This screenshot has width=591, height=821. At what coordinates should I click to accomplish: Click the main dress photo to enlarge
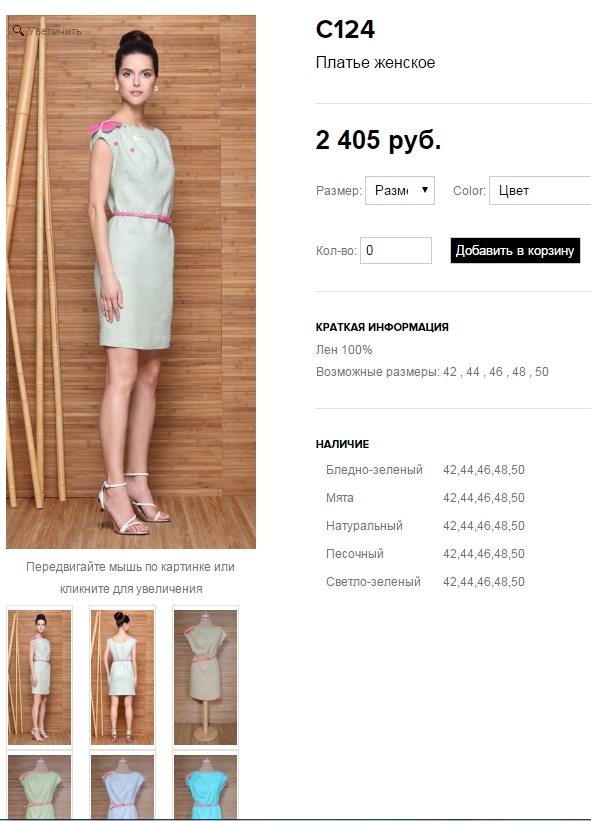tap(131, 282)
